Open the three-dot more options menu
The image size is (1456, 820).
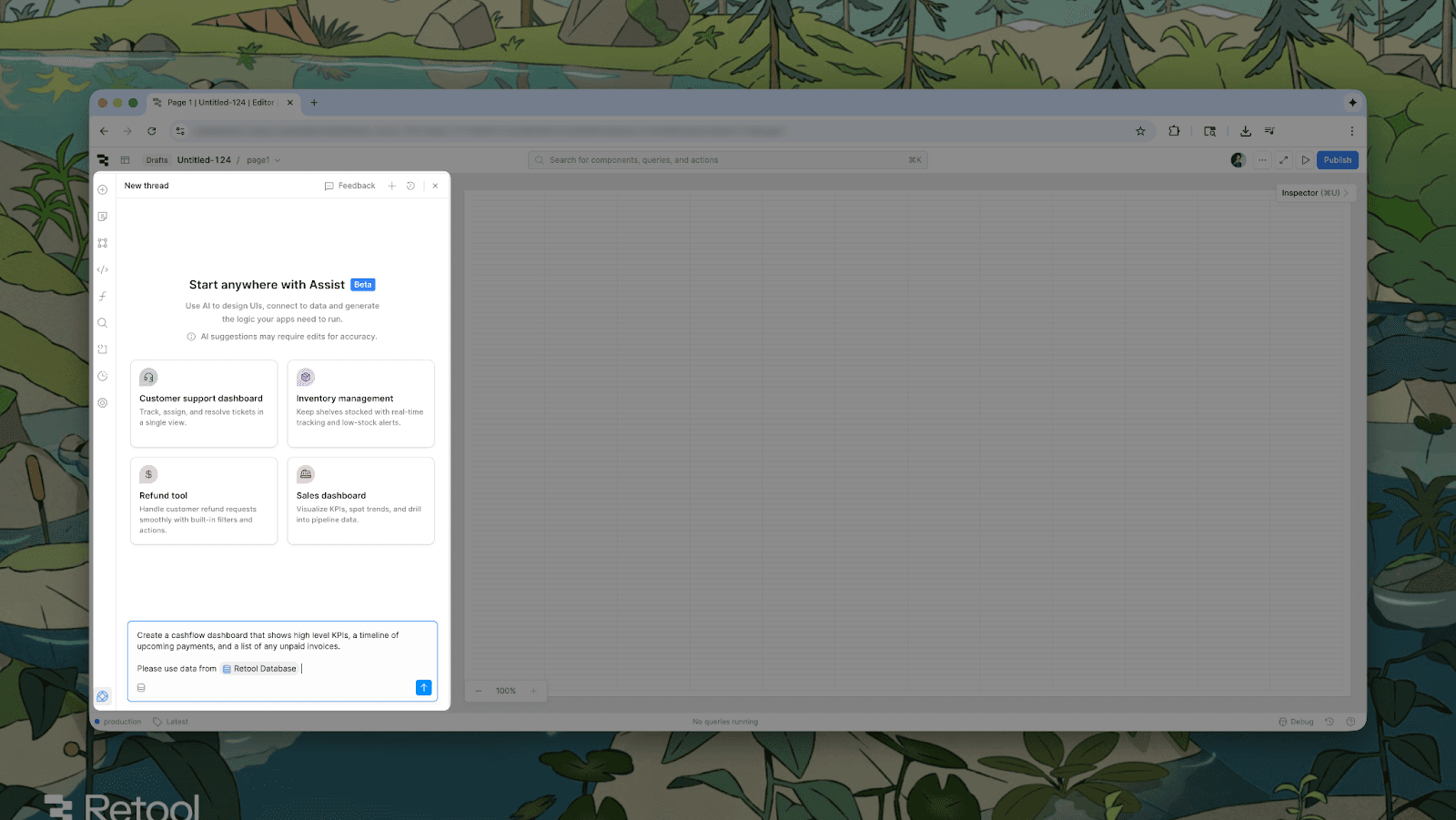pos(1262,160)
